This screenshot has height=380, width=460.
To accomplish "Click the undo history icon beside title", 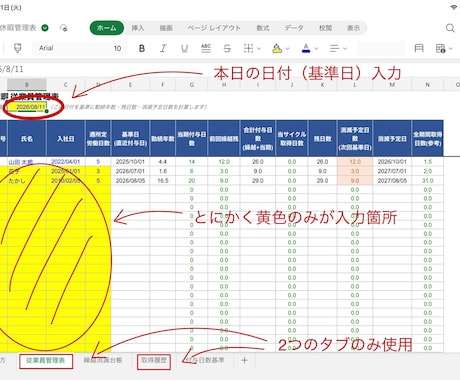I will point(63,28).
